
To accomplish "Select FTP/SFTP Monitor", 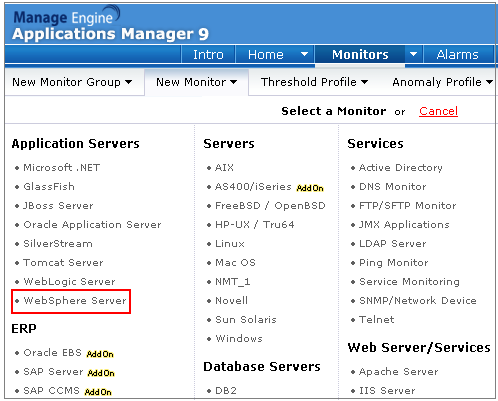I will click(x=408, y=206).
